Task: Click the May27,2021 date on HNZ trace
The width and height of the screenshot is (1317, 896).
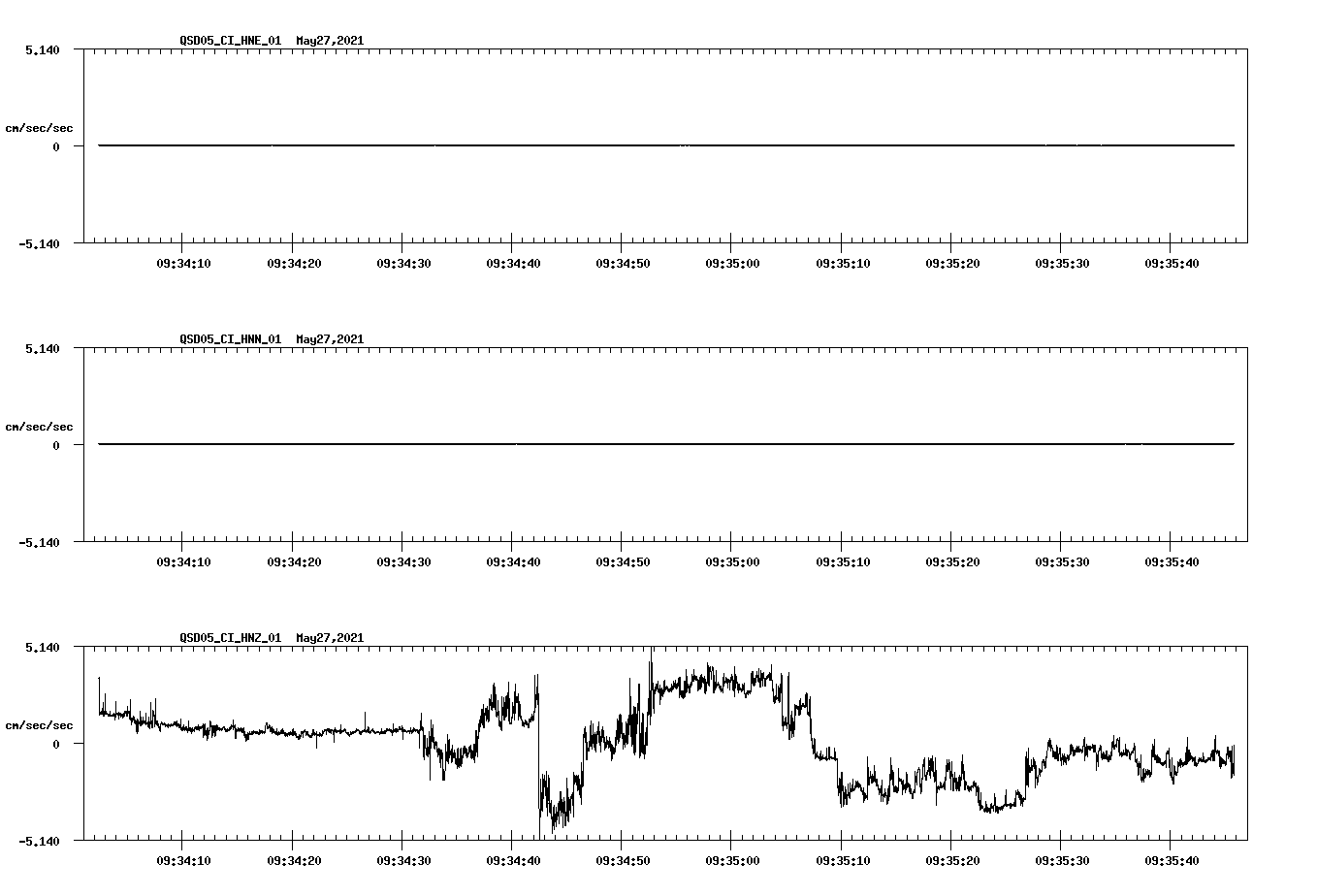Action: click(x=329, y=638)
